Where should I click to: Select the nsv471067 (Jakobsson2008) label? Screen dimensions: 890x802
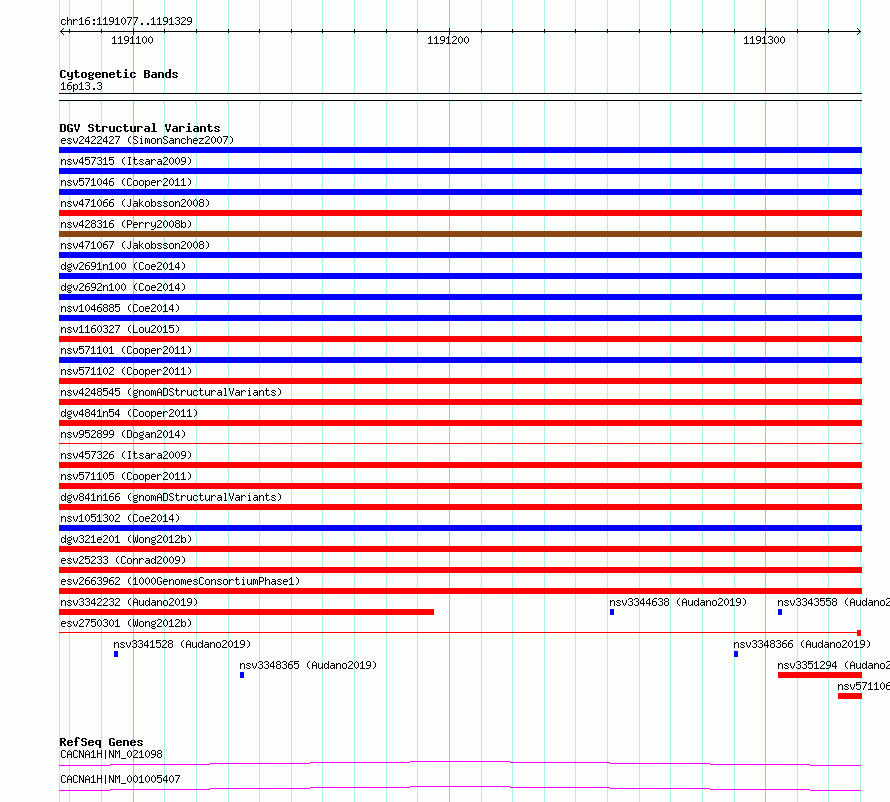click(135, 245)
